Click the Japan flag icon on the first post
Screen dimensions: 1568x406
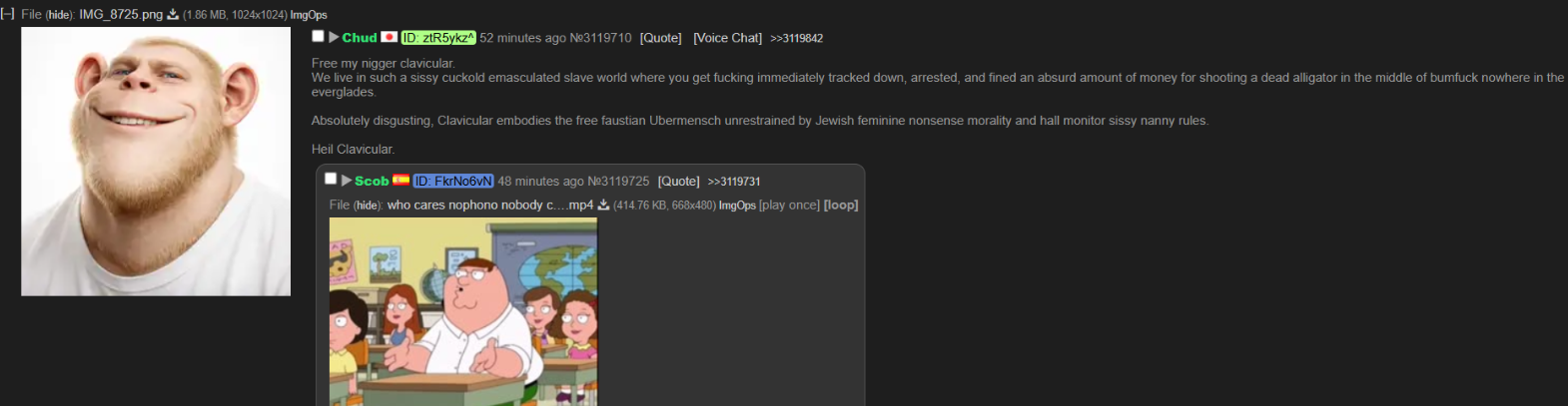(x=390, y=37)
